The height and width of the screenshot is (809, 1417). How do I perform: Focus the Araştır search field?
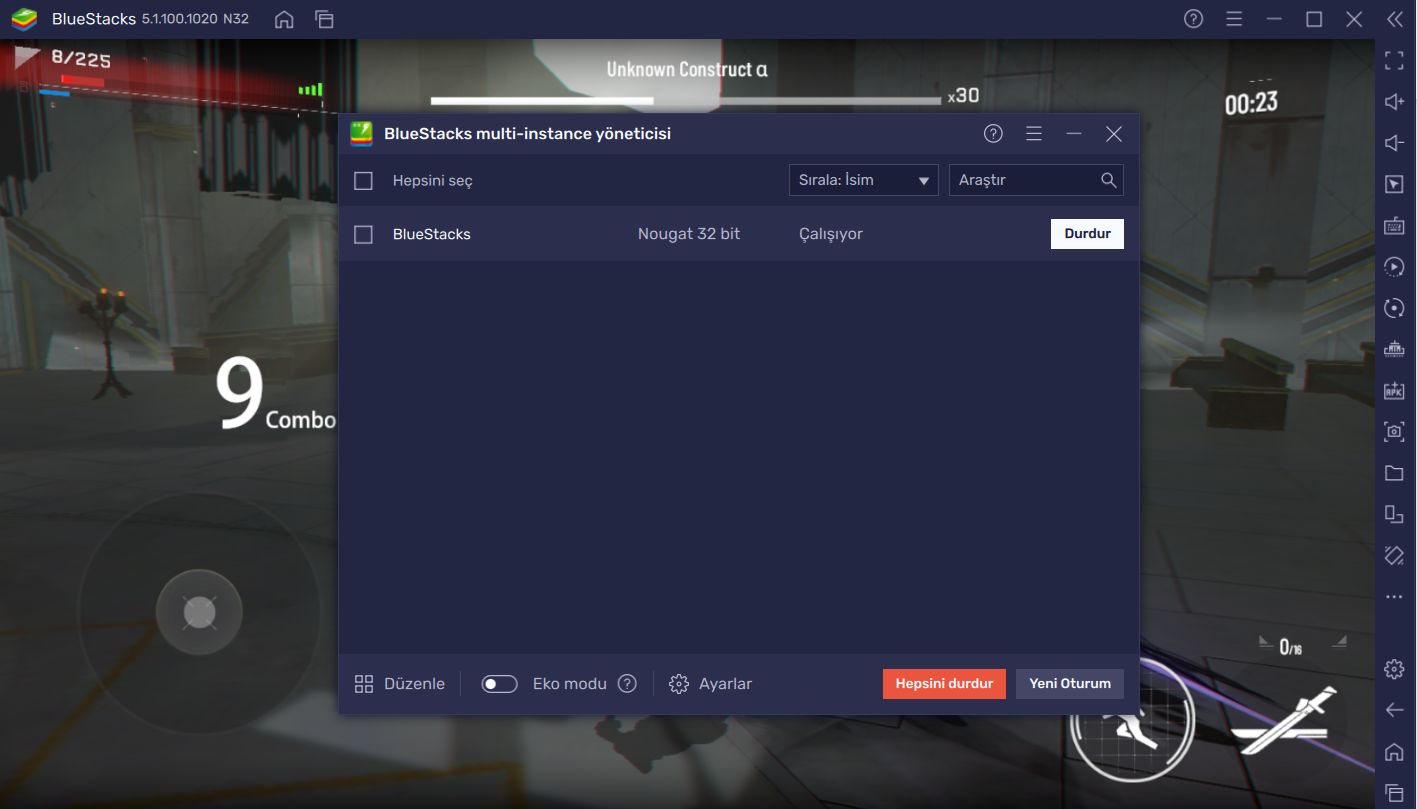point(1036,180)
